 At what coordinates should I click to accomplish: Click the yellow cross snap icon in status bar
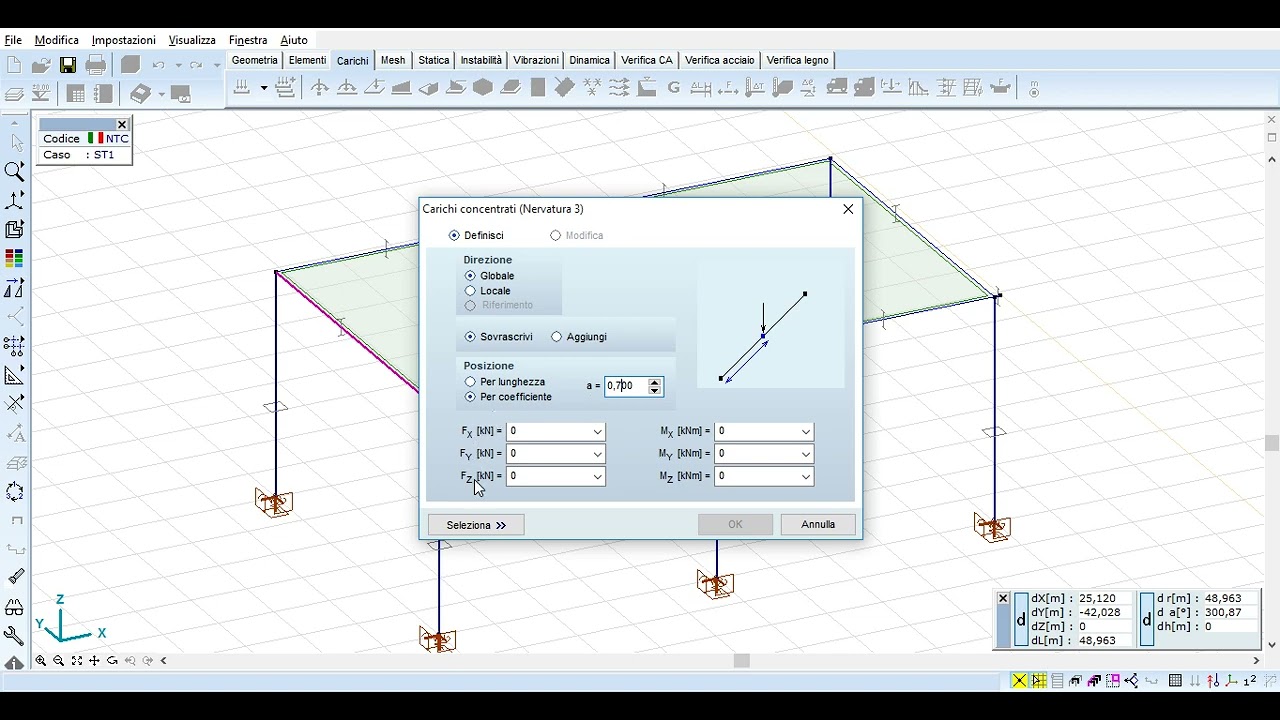pos(1019,681)
